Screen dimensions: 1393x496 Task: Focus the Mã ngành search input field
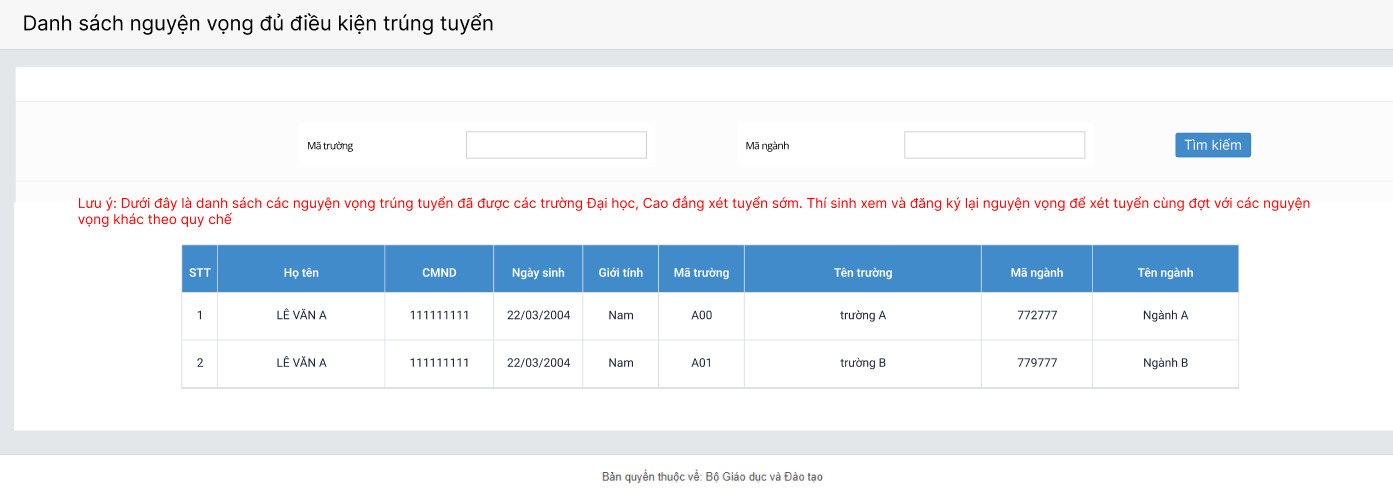coord(994,145)
